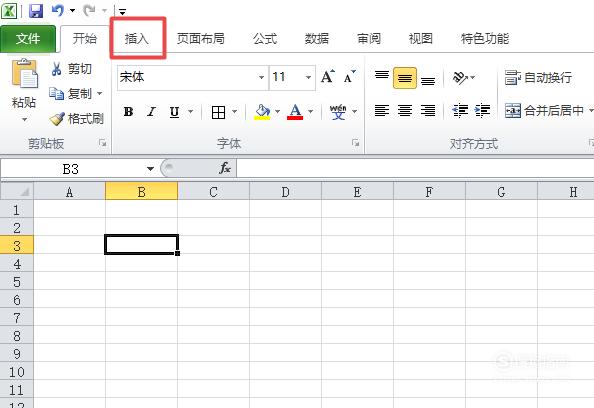Switch to the 视图 (View) tab
The width and height of the screenshot is (594, 408).
tap(420, 39)
